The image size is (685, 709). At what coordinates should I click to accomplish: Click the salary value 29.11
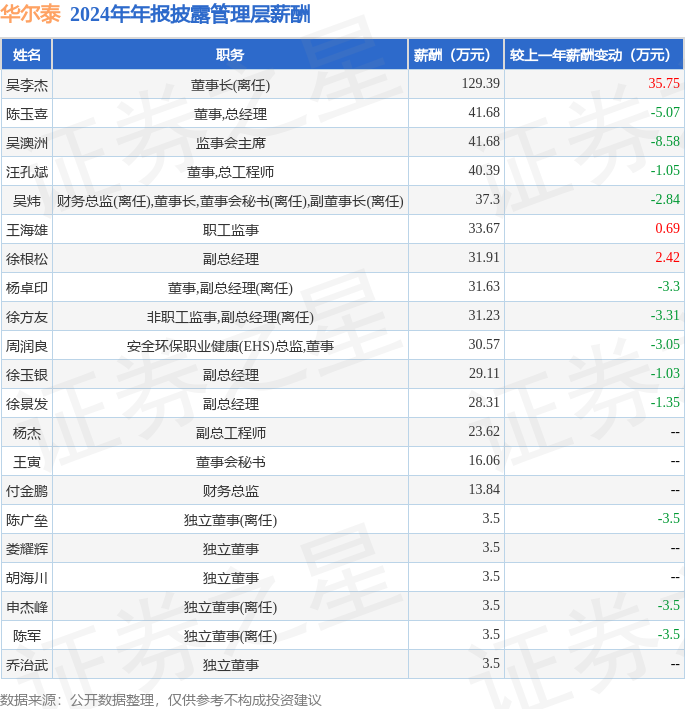click(484, 373)
